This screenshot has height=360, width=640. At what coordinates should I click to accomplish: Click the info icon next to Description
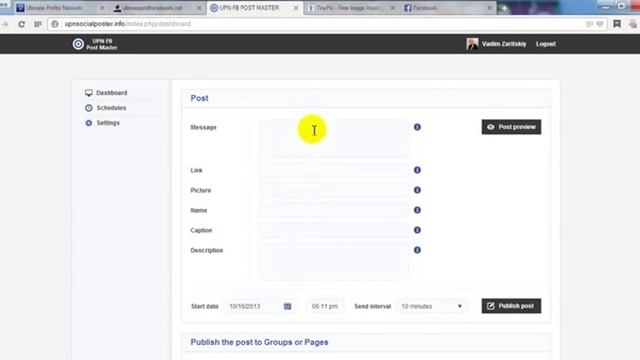pos(417,250)
